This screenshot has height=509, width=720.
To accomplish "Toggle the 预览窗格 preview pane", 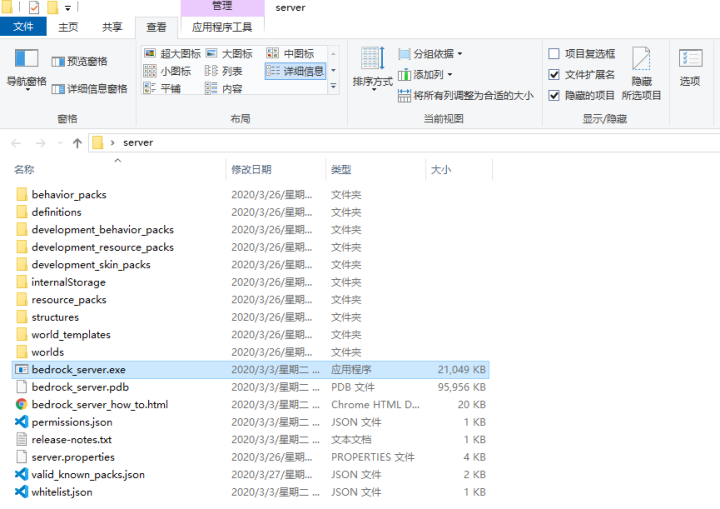I will pyautogui.click(x=79, y=61).
